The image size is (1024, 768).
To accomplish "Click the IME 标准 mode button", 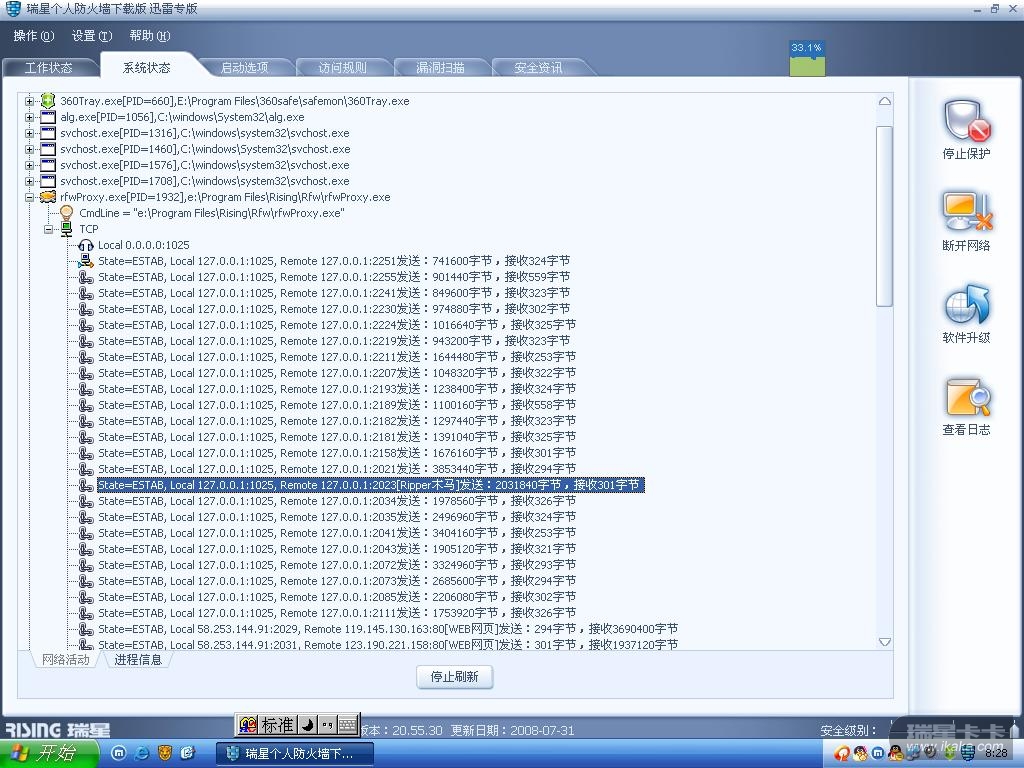I will point(277,724).
